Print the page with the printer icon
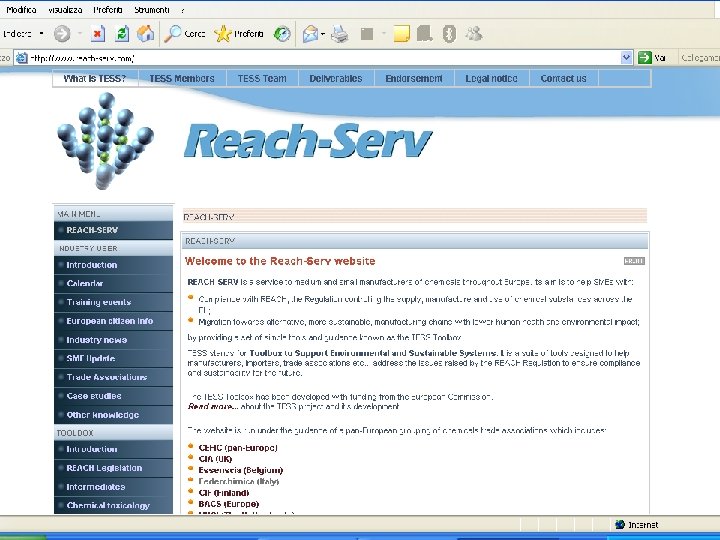The width and height of the screenshot is (720, 540). click(340, 34)
